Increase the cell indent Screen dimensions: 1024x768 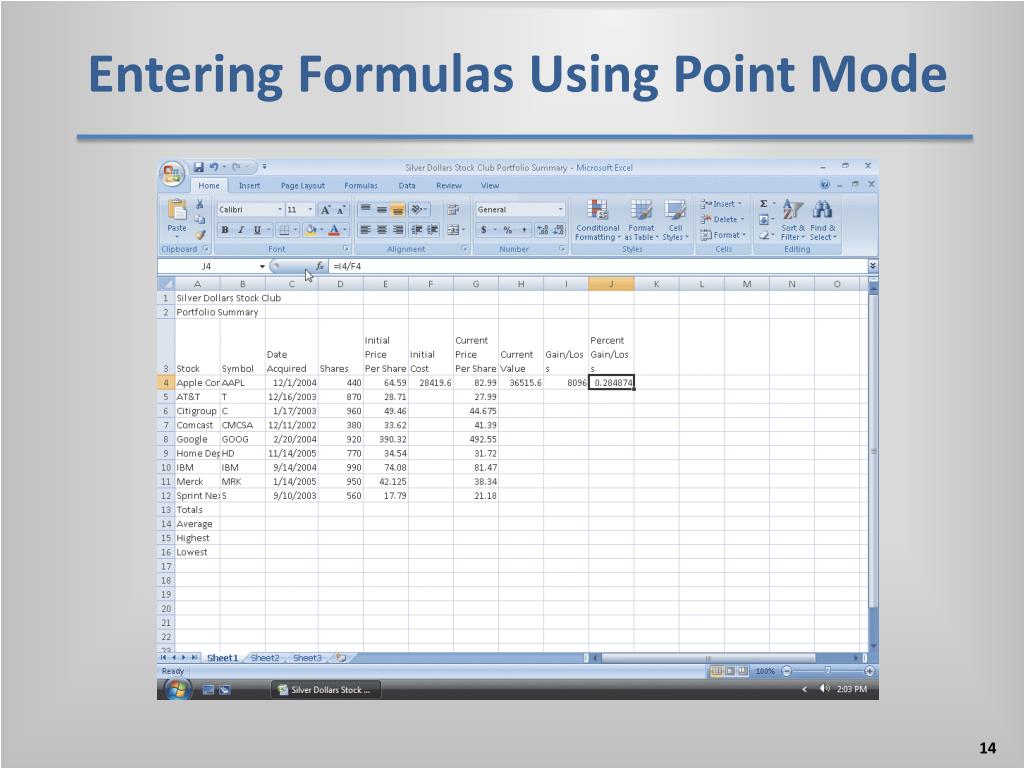click(432, 230)
